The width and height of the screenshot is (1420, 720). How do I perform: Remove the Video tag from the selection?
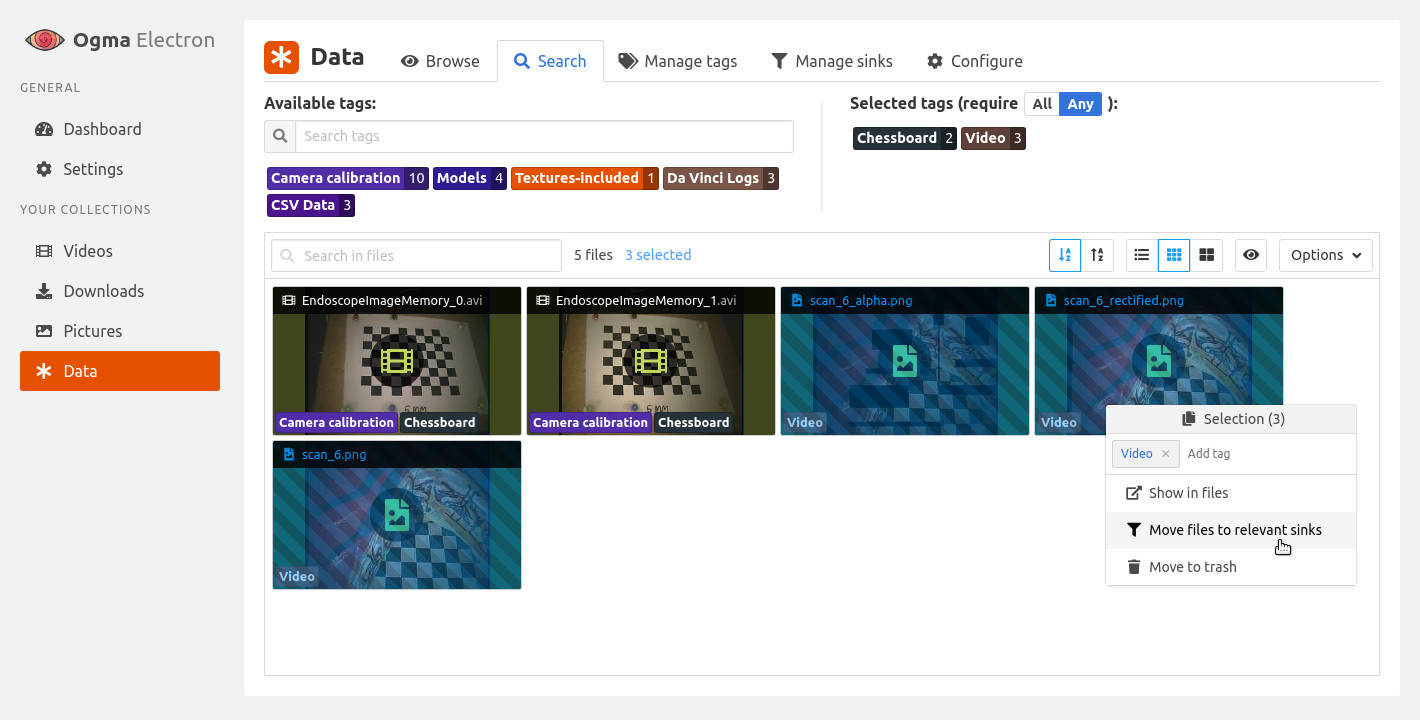(1165, 454)
